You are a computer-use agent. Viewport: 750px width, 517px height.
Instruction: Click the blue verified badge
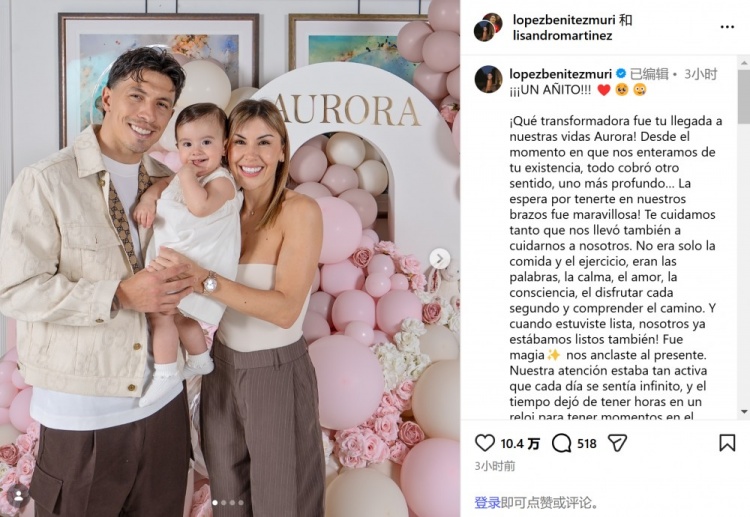click(x=621, y=74)
